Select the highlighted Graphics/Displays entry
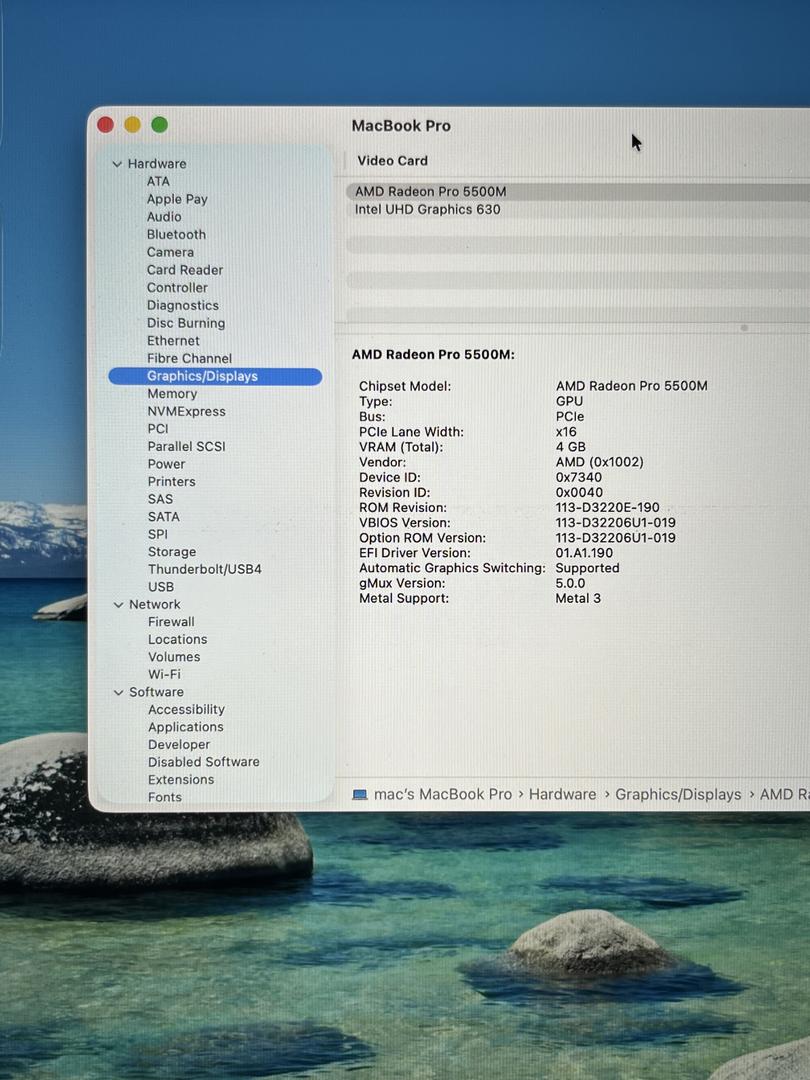This screenshot has height=1080, width=810. pos(215,376)
